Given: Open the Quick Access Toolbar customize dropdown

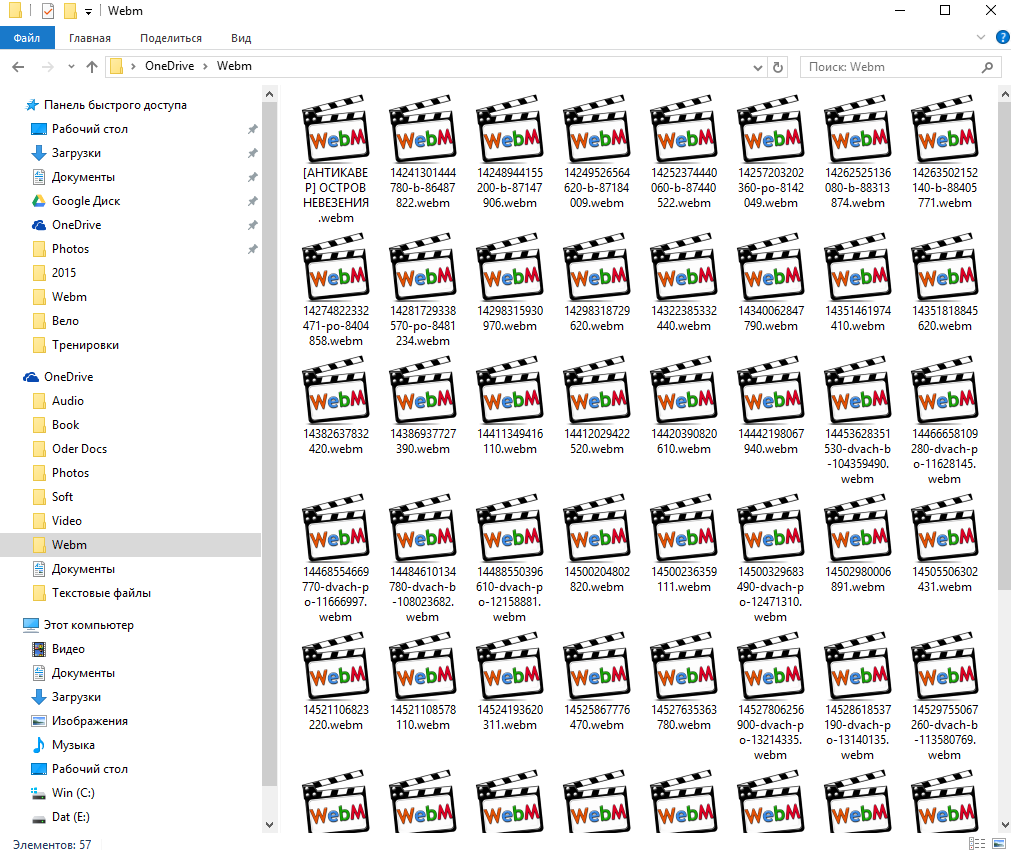Looking at the screenshot, I should (88, 11).
